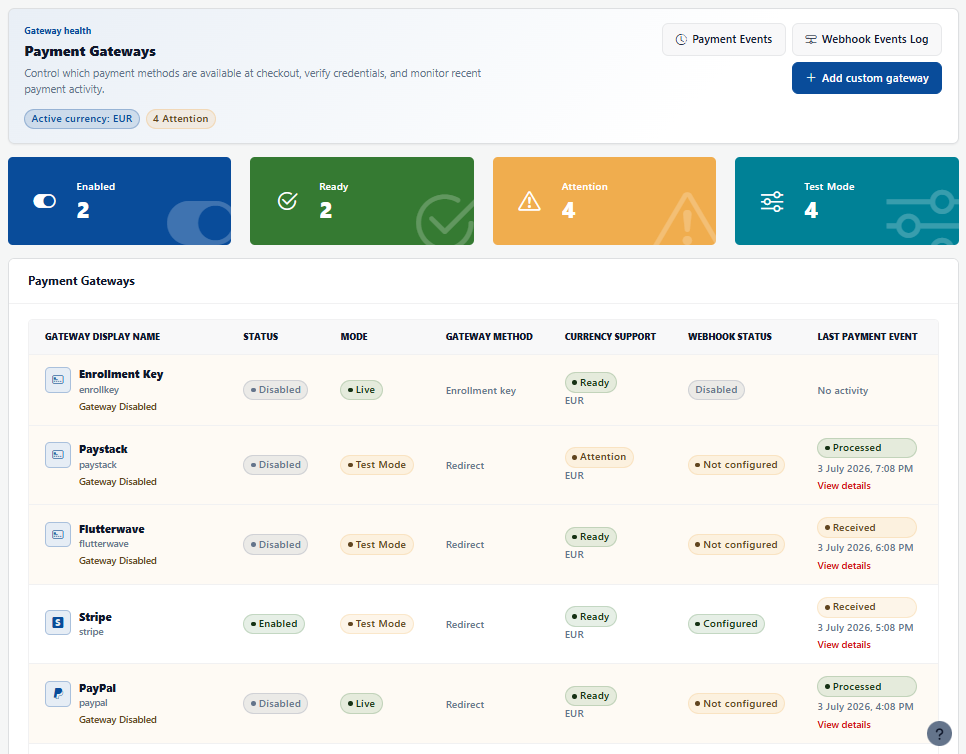Click the 4 Attention badge in header
The width and height of the screenshot is (966, 754).
pyautogui.click(x=181, y=119)
